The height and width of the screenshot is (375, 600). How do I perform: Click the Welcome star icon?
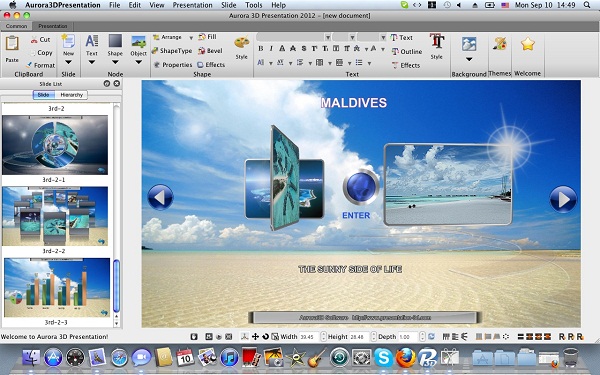[527, 44]
